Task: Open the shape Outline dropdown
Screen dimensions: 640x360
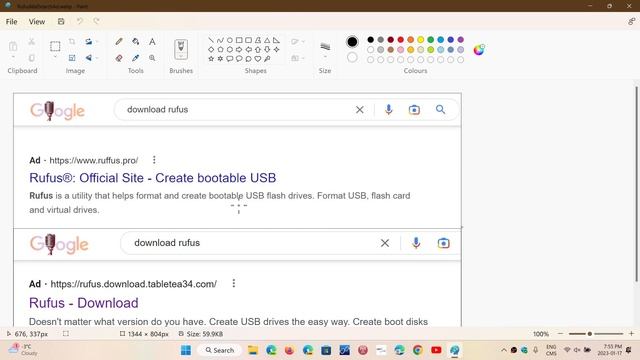Action: point(303,42)
